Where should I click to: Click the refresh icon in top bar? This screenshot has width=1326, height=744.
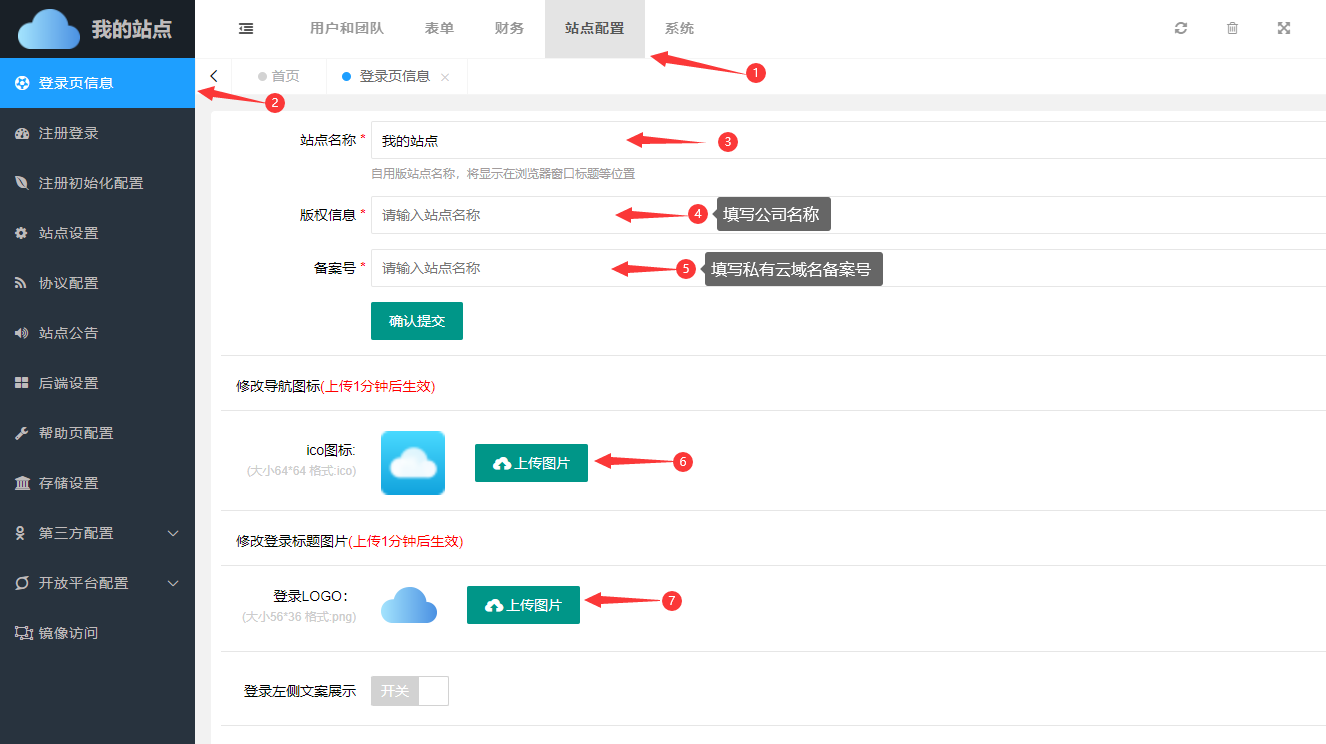(1181, 28)
